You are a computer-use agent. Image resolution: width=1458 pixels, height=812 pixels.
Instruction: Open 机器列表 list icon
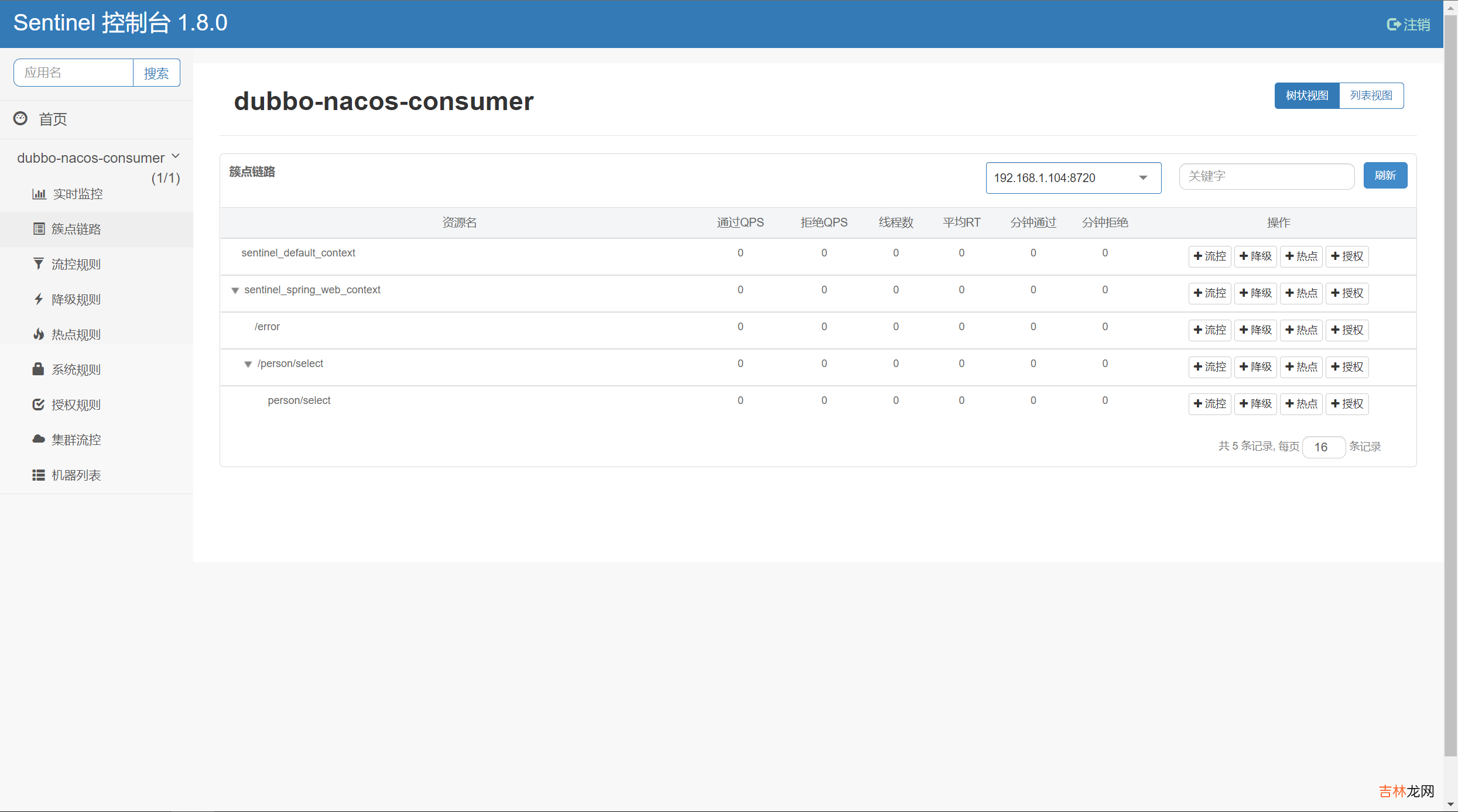pos(39,475)
